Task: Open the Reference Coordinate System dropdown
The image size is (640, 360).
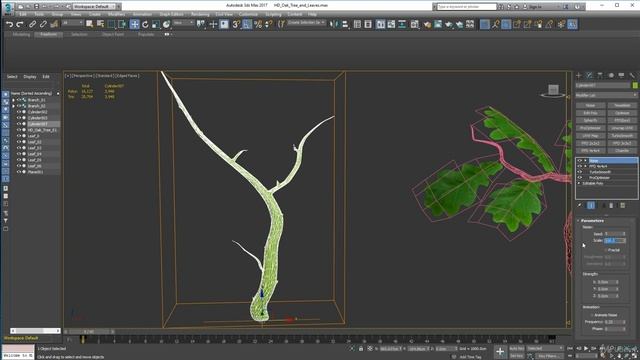Action: [183, 23]
